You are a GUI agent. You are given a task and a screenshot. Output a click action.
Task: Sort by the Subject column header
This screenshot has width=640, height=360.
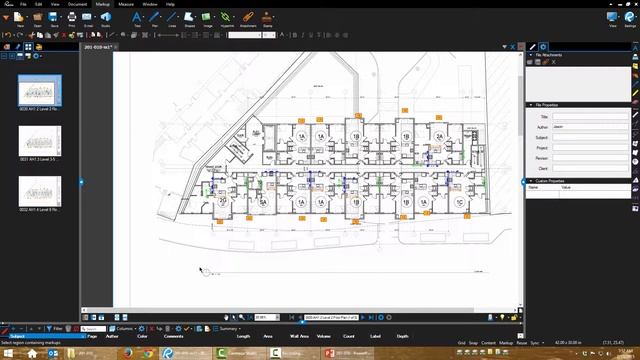(x=47, y=336)
